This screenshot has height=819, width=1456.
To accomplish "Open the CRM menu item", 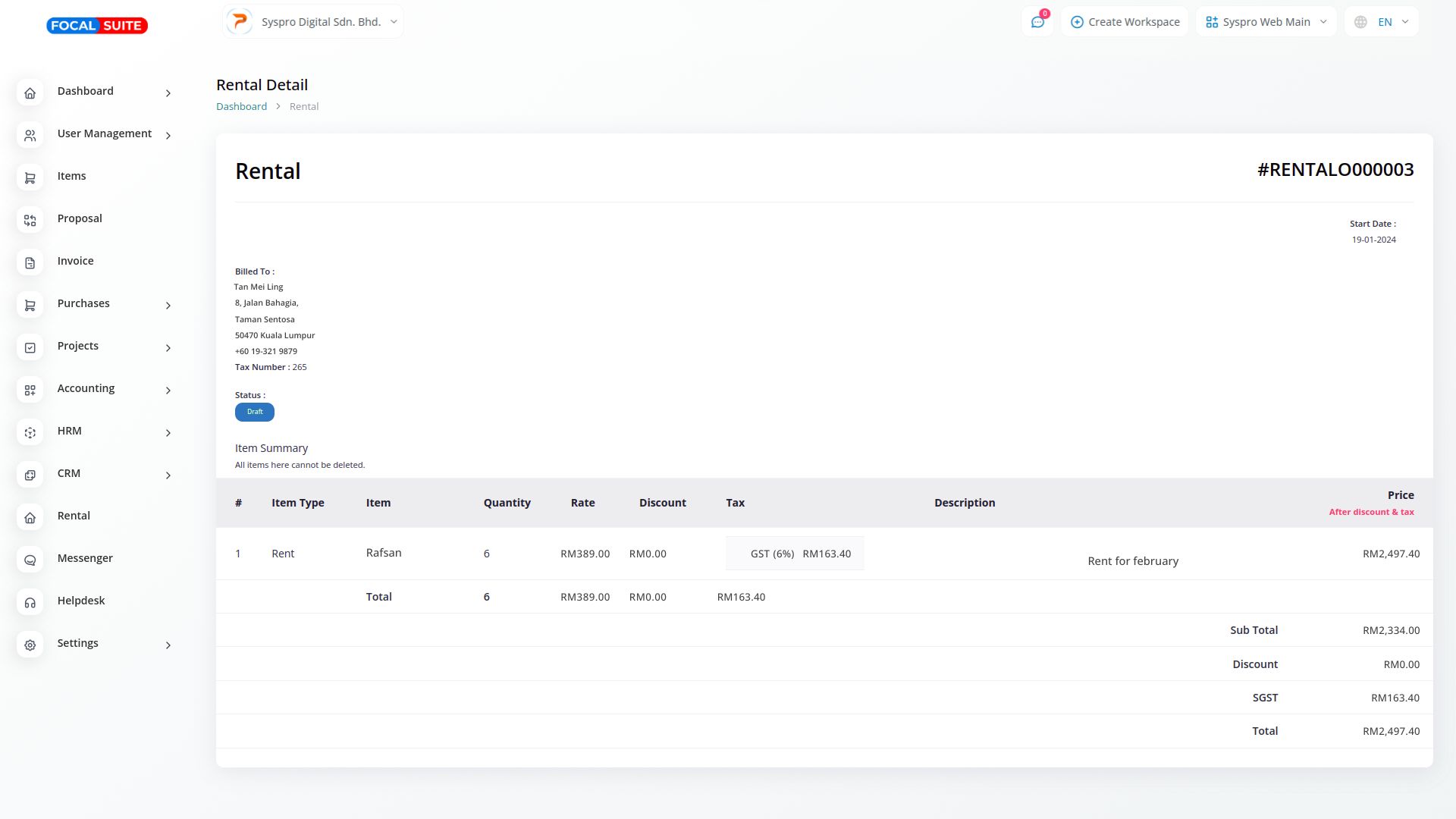I will point(69,473).
